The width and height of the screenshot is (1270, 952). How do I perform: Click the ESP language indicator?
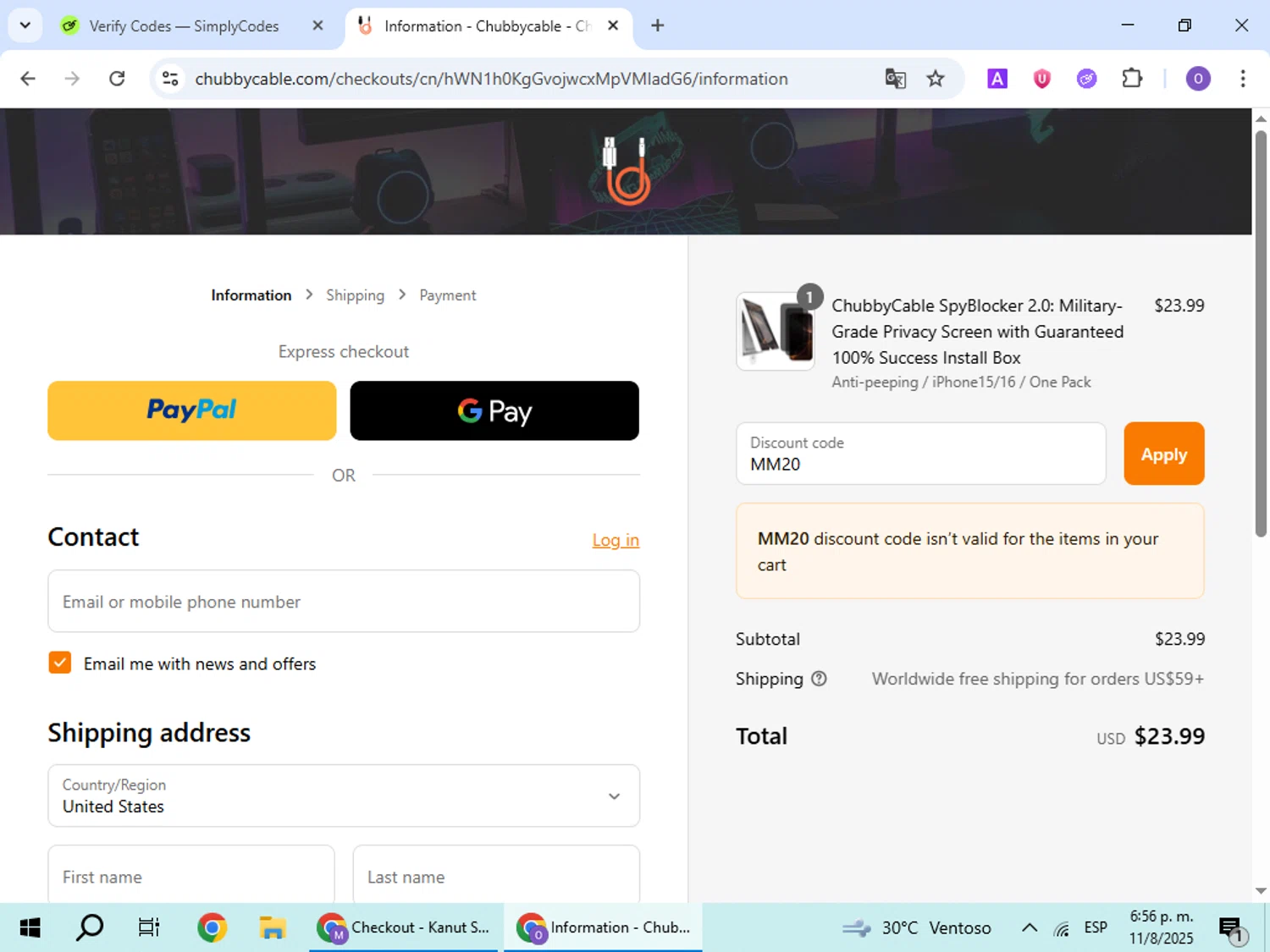click(x=1096, y=927)
